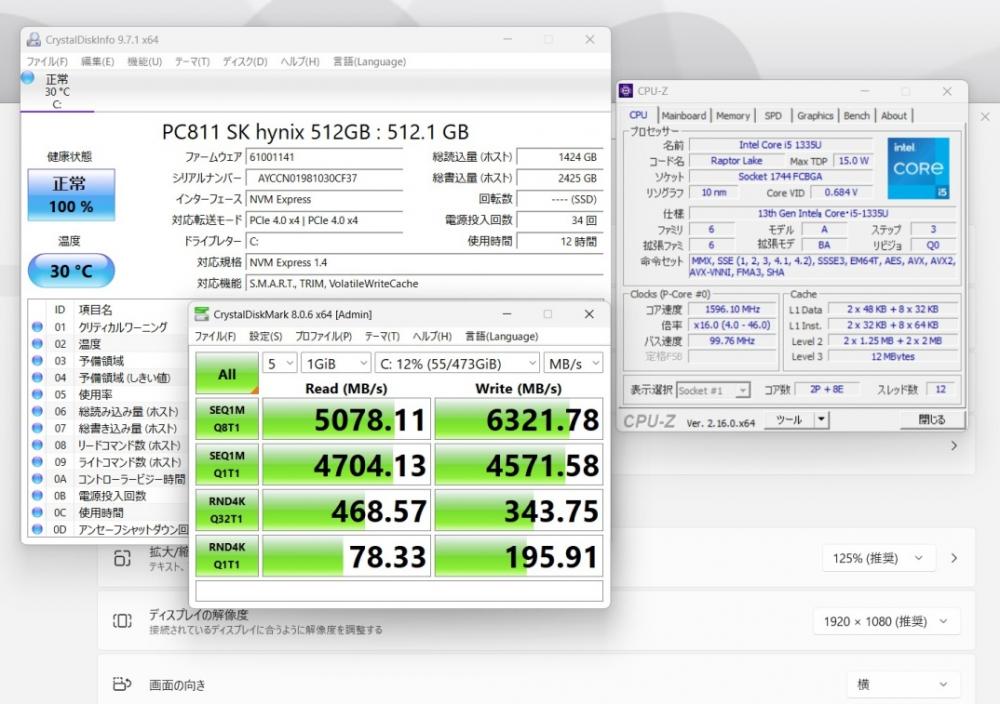The height and width of the screenshot is (704, 1000).
Task: Click the display resolution icon in Settings
Action: [x=122, y=621]
